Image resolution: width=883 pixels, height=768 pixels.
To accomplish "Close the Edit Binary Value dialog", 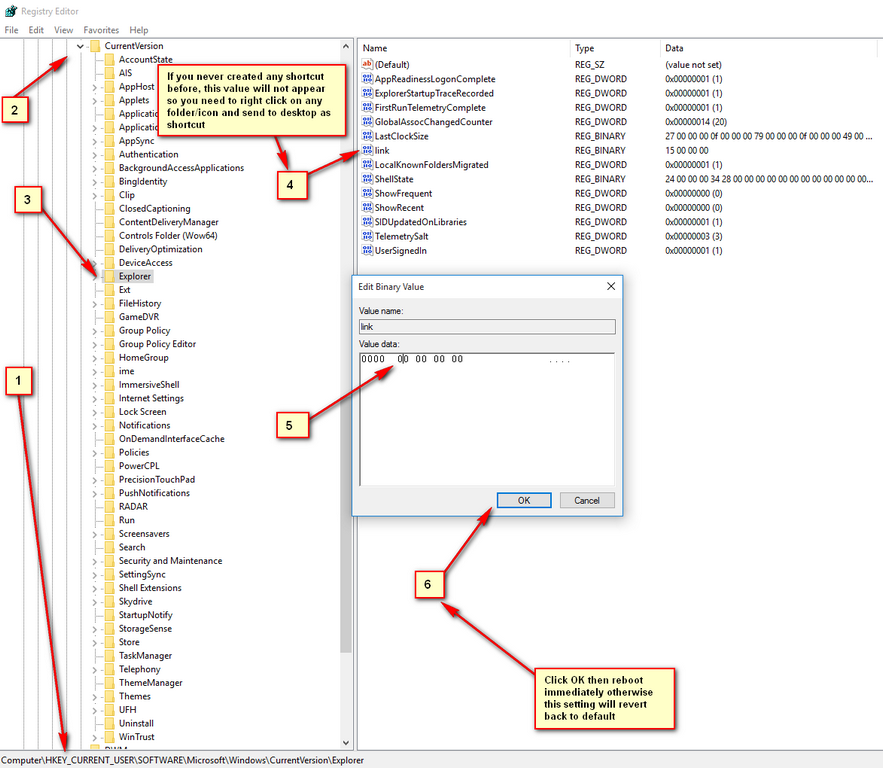I will [x=611, y=287].
